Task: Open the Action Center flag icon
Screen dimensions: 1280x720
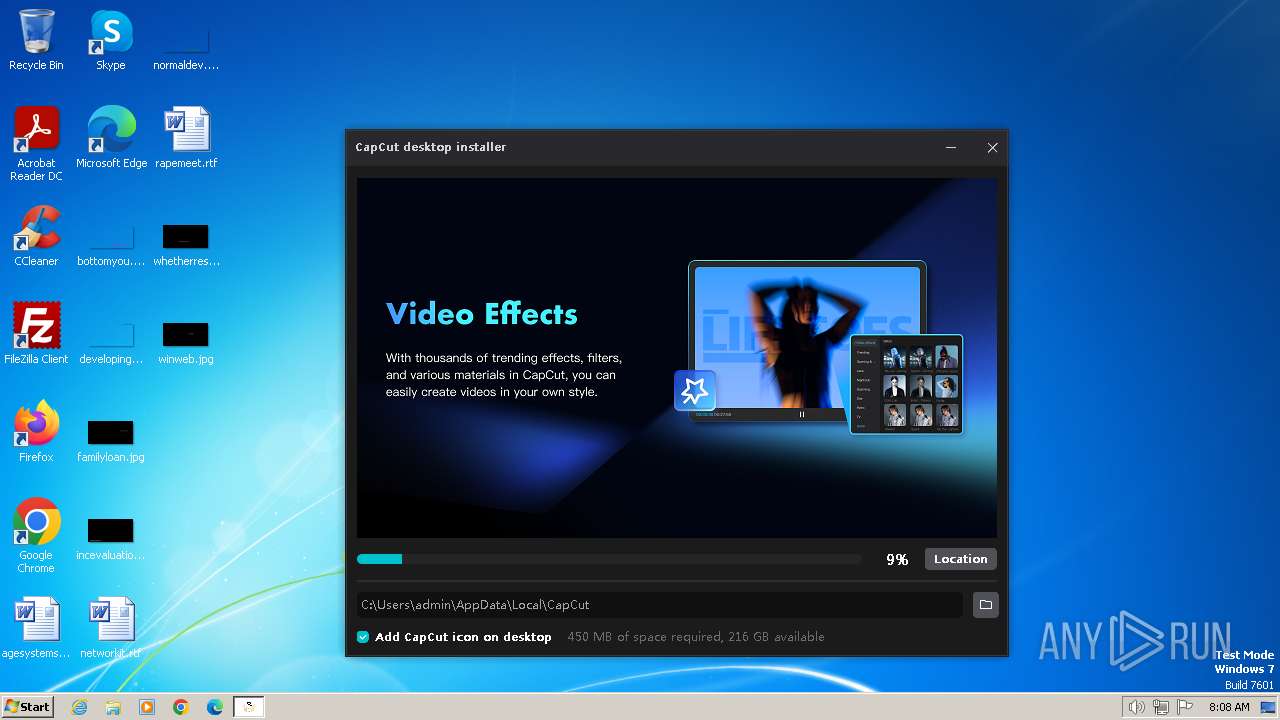Action: 1185,707
